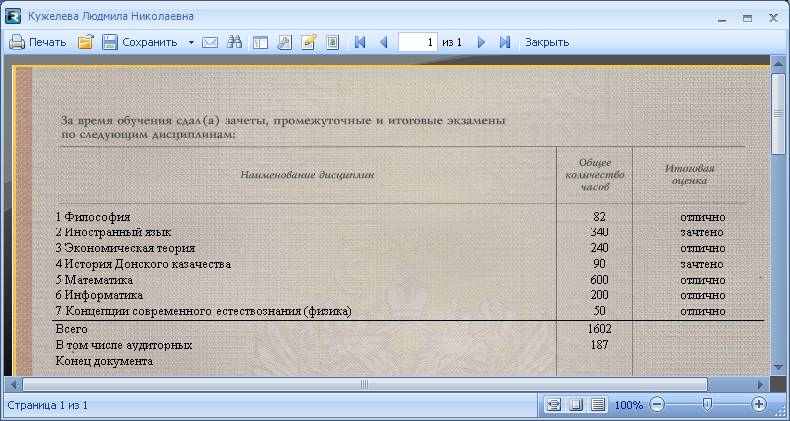The height and width of the screenshot is (421, 790).
Task: Click the "Всего" total row label
Action: 72,329
